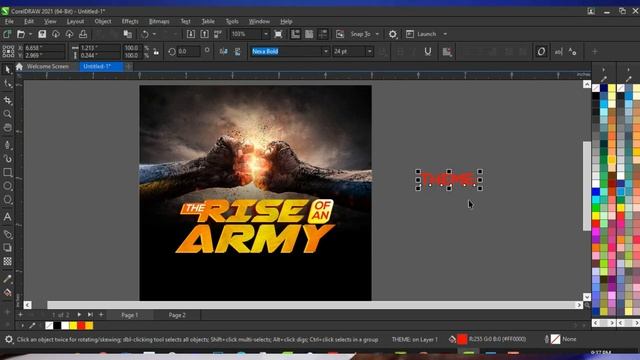
Task: Click the Launch button
Action: click(422, 34)
